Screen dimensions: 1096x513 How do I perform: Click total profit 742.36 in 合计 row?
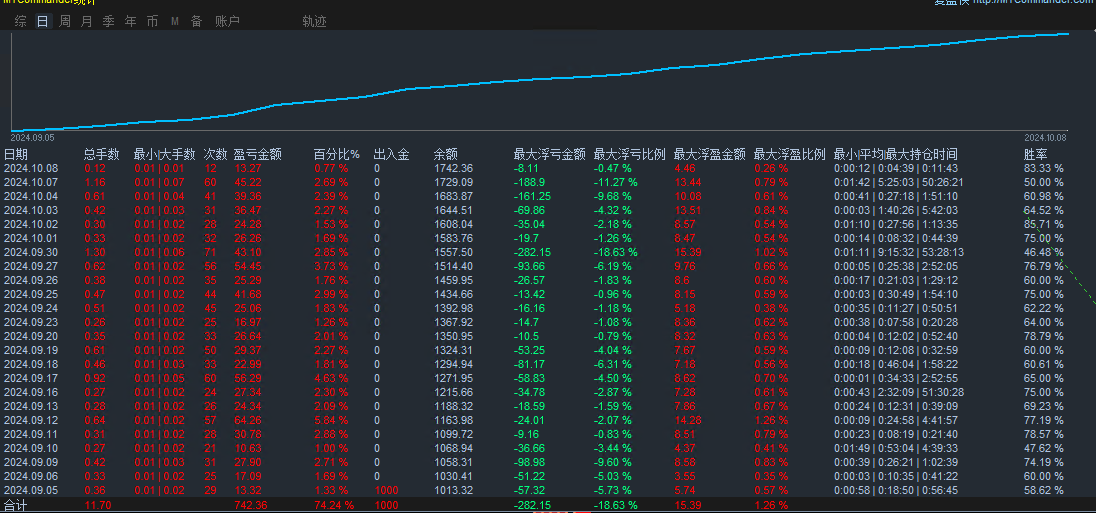(250, 505)
